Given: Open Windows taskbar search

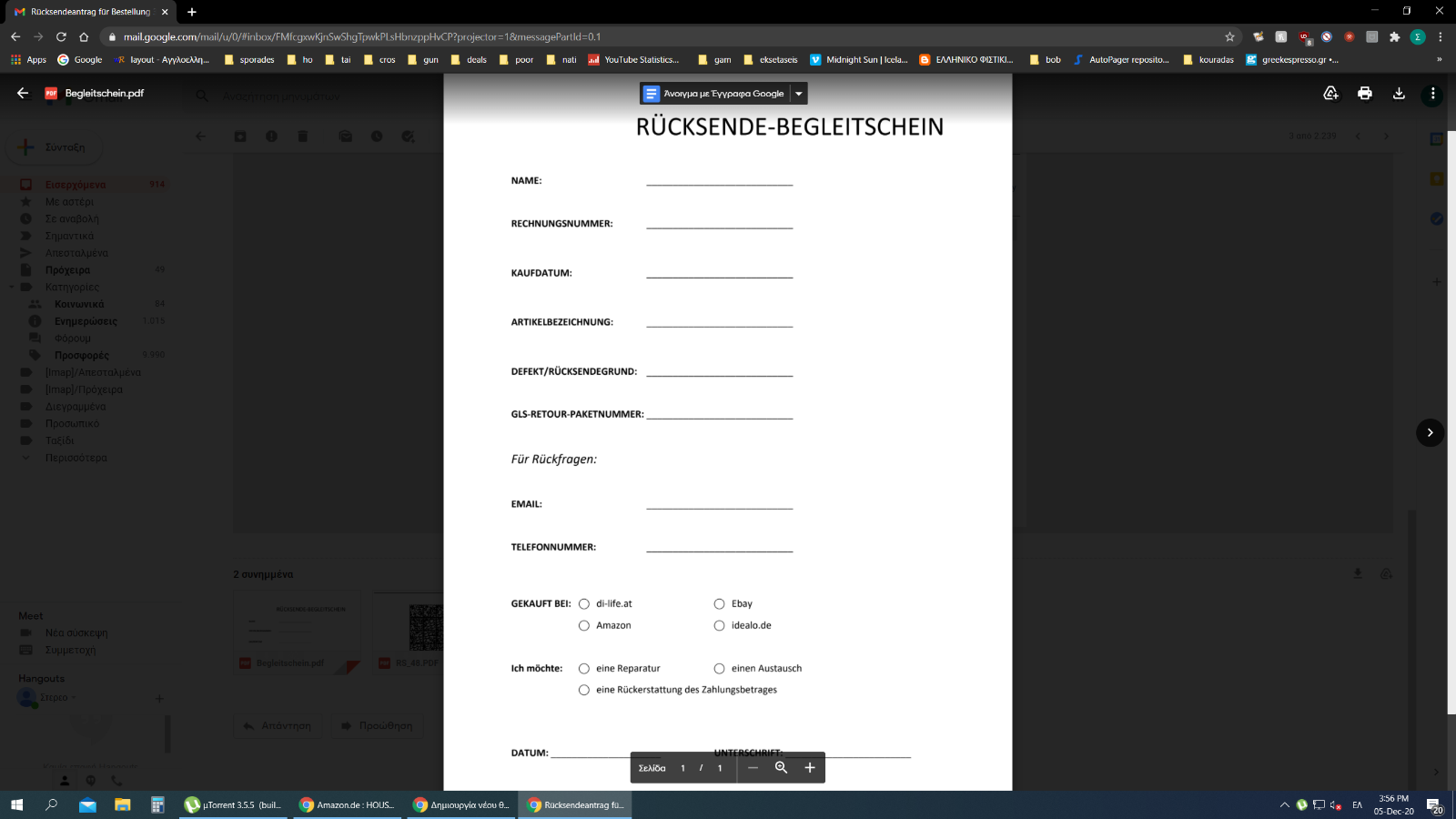Looking at the screenshot, I should [52, 804].
